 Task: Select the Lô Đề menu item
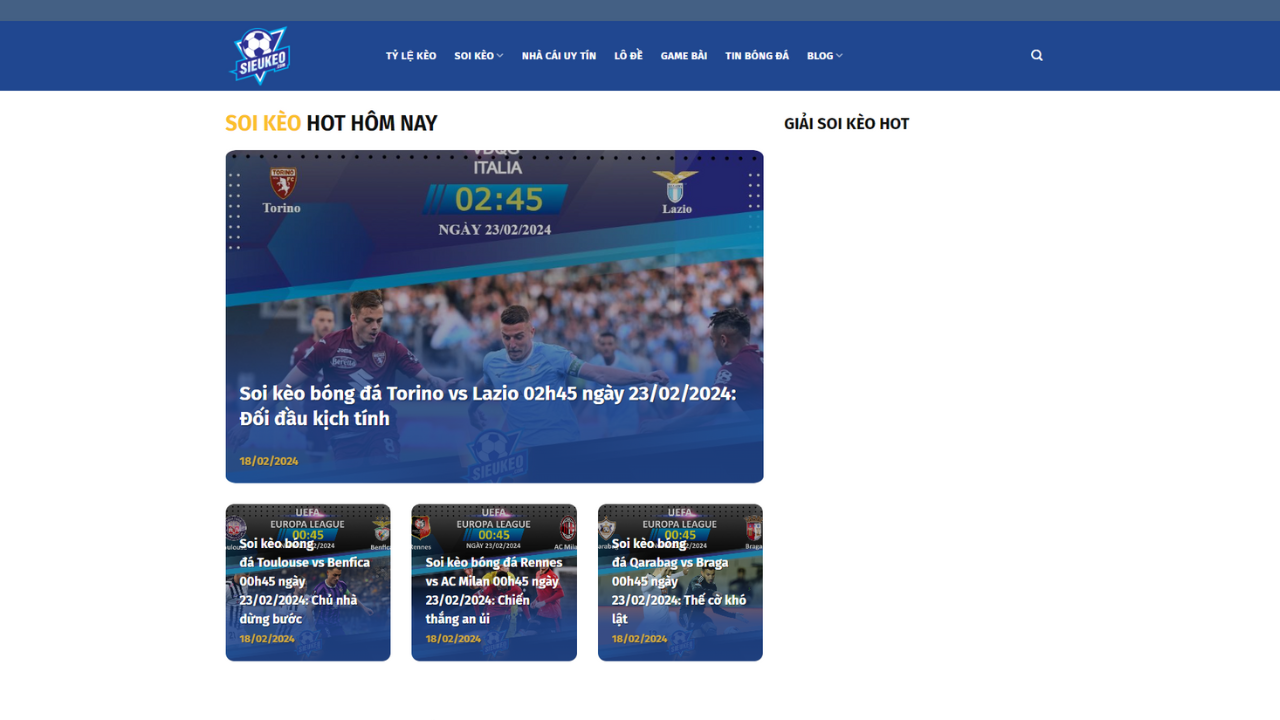pos(628,56)
